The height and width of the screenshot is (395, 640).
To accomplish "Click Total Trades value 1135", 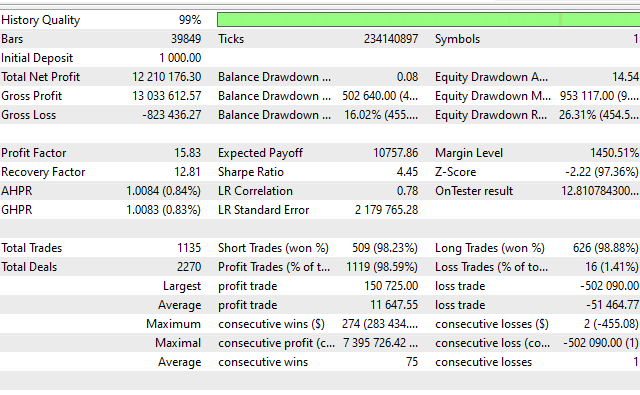I will point(189,248).
